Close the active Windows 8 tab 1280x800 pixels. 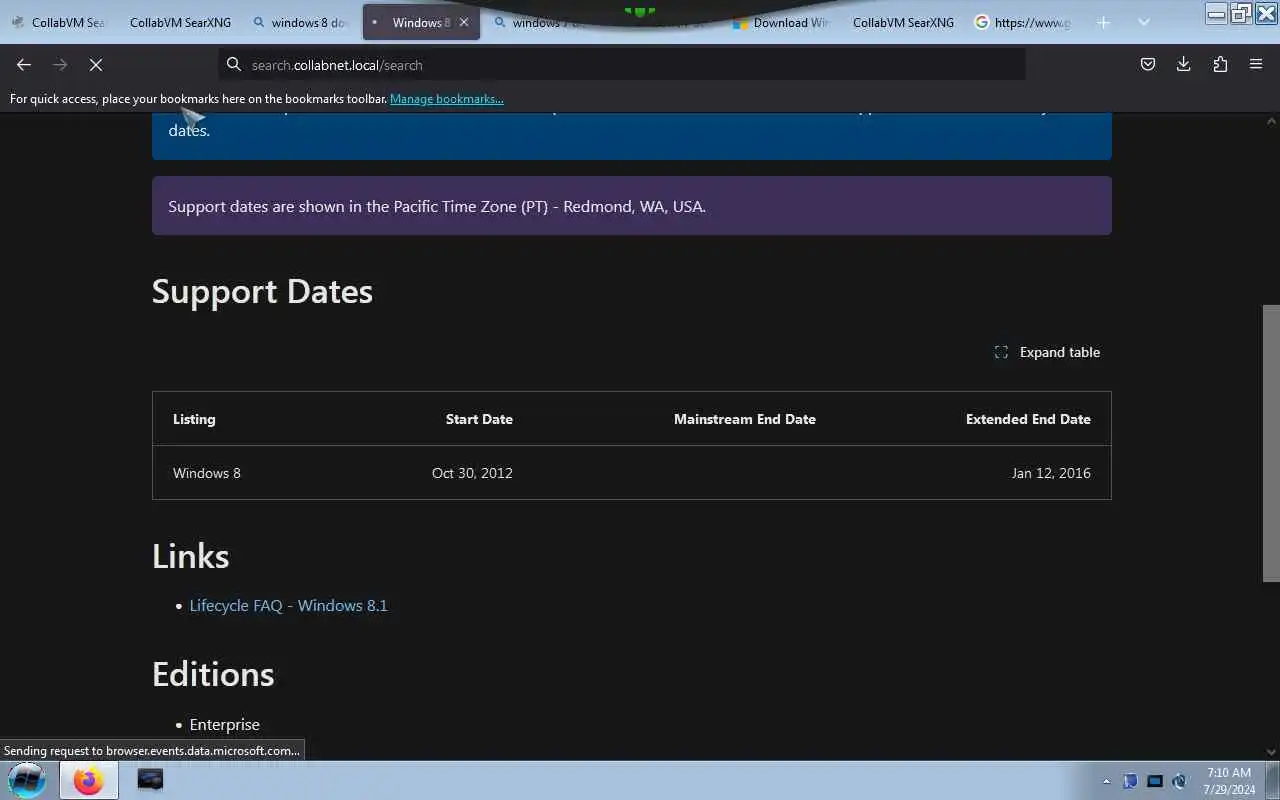click(464, 22)
